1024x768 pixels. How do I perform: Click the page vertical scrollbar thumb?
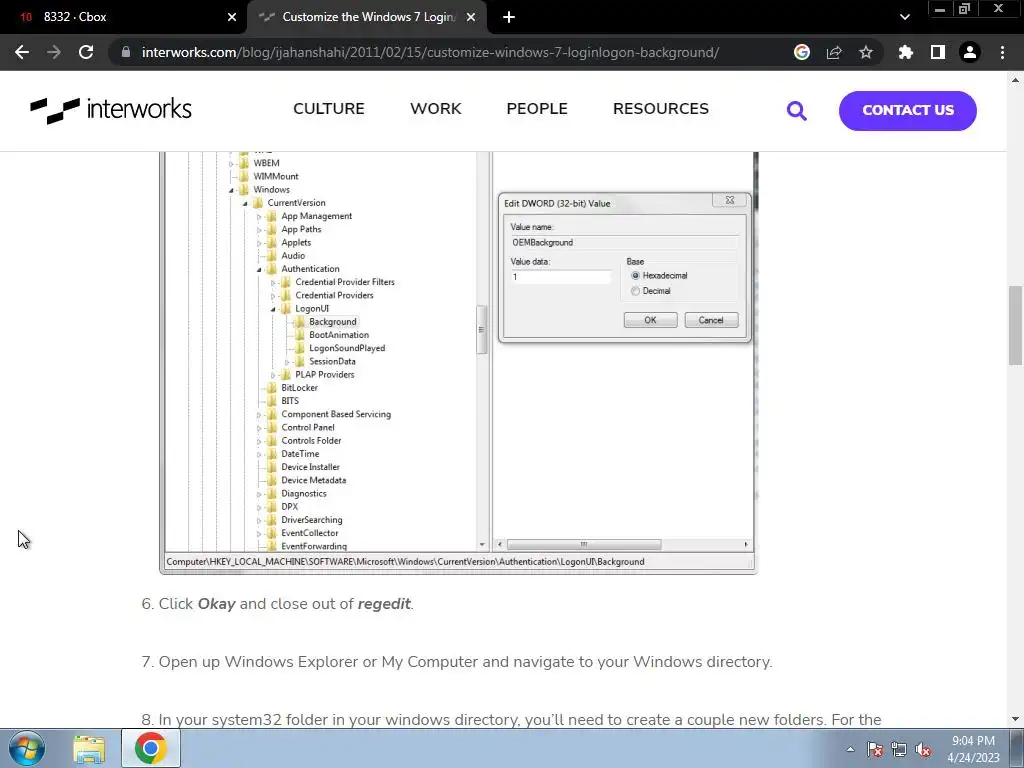[1016, 325]
